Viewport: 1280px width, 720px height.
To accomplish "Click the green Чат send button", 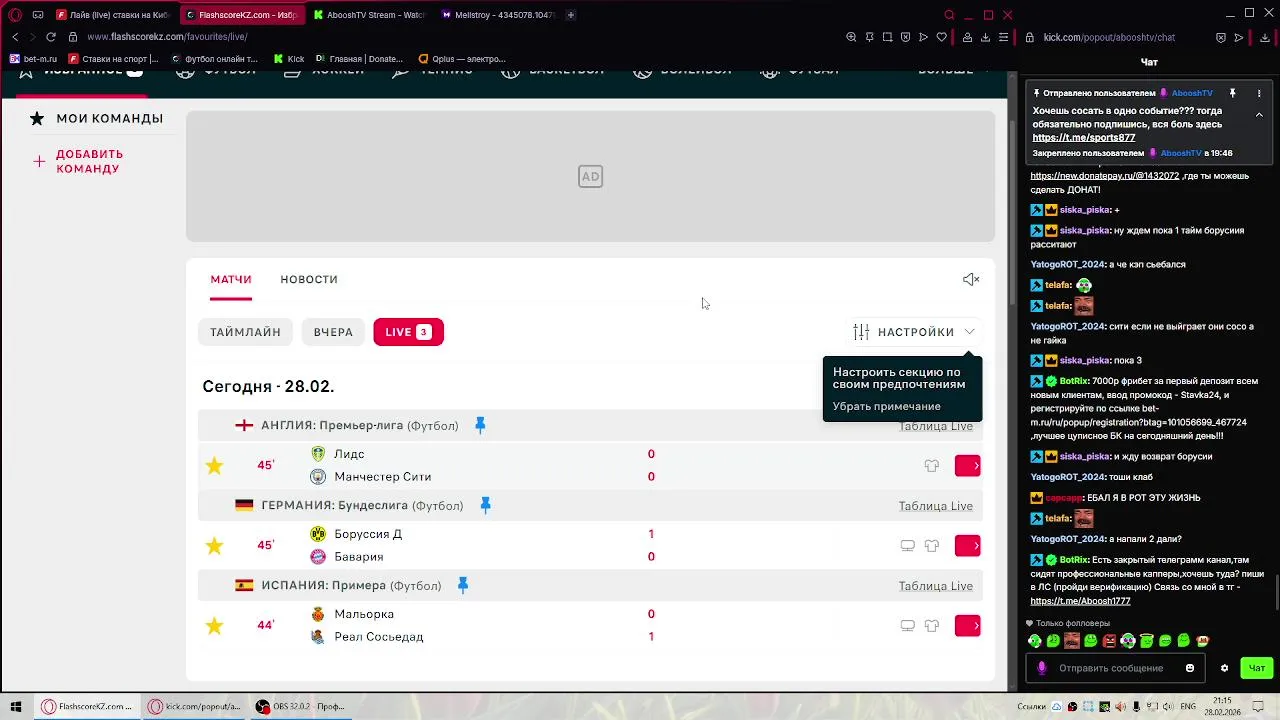I will tap(1257, 668).
